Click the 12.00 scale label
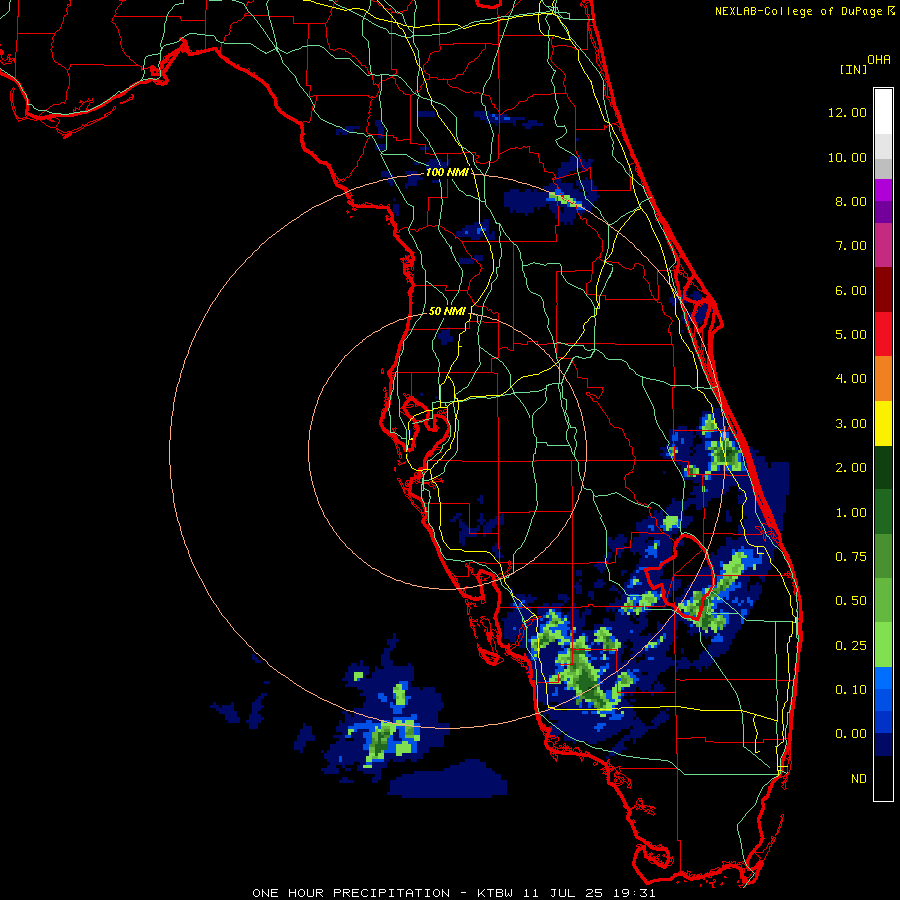The image size is (900, 900). [847, 112]
